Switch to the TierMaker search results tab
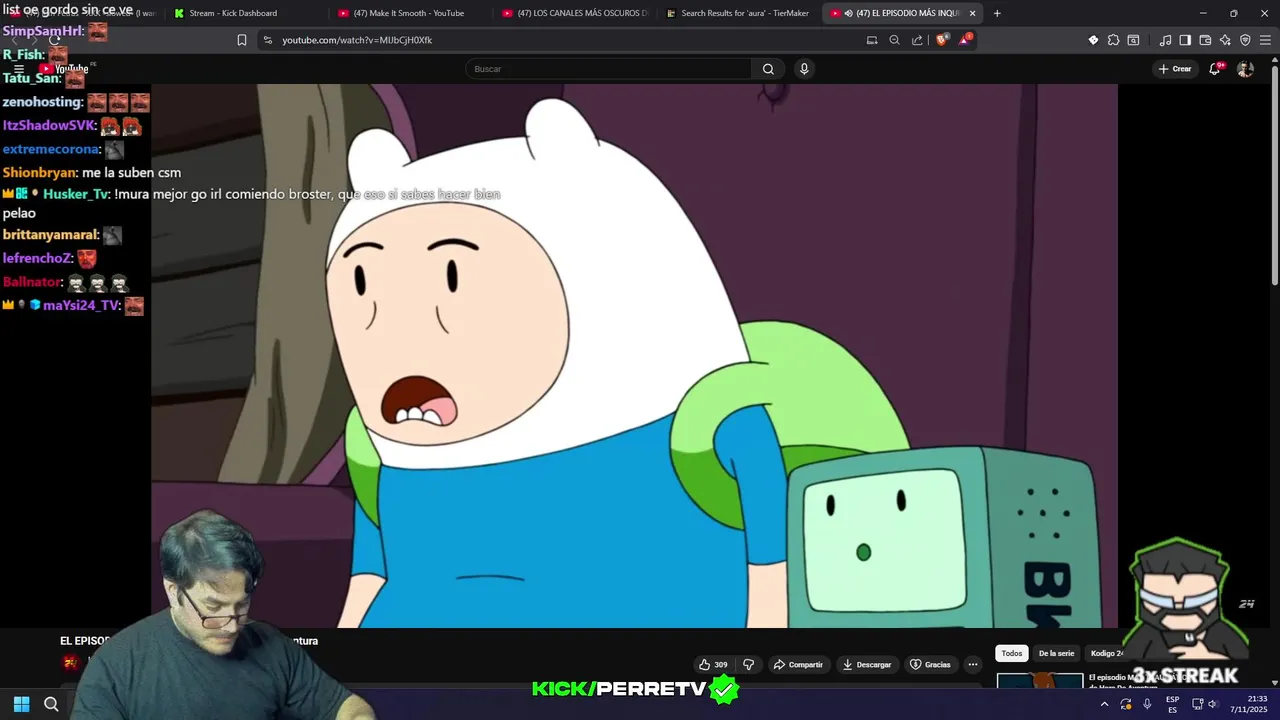This screenshot has width=1280, height=720. click(738, 13)
